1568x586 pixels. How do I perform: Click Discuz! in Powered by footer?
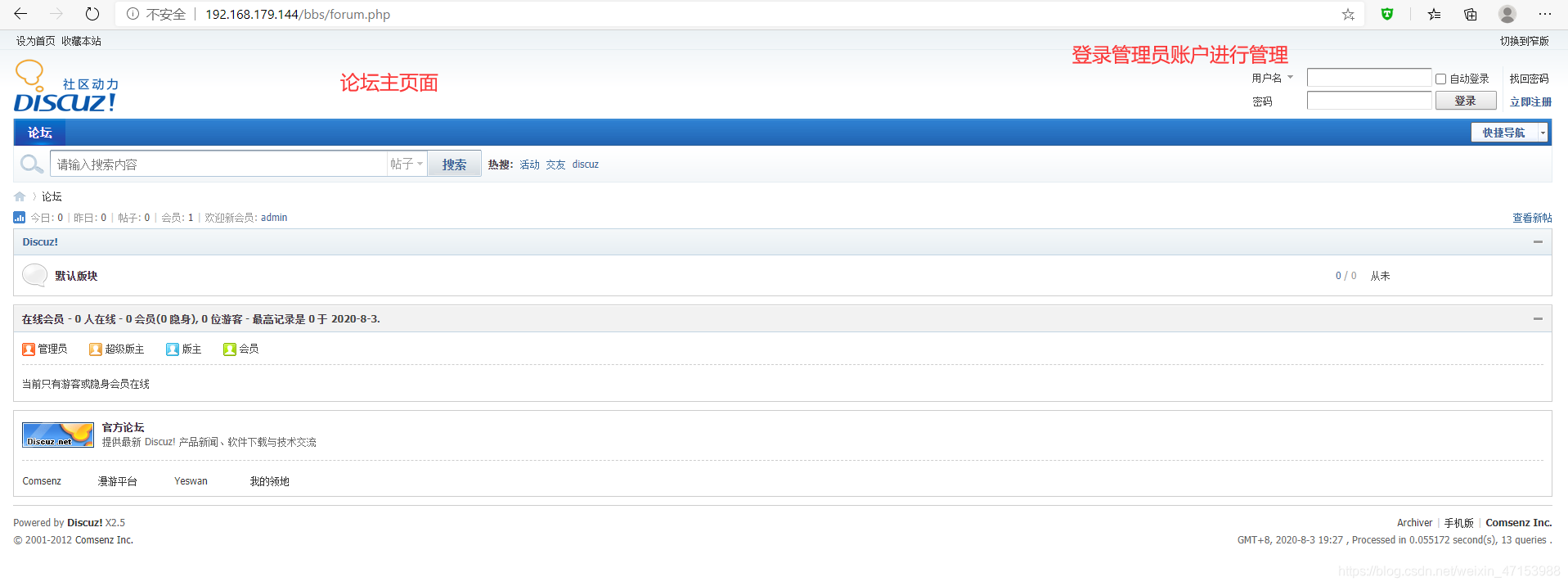(84, 523)
